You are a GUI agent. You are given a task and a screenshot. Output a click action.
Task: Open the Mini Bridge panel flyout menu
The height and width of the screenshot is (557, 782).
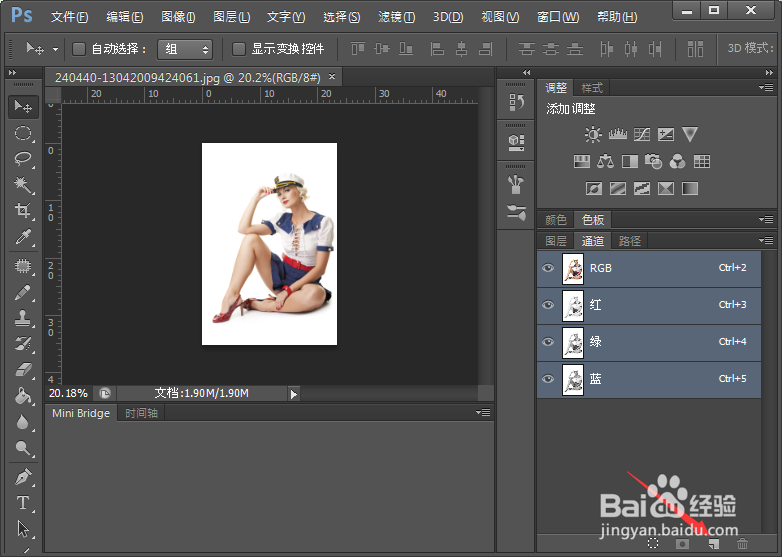click(x=483, y=412)
